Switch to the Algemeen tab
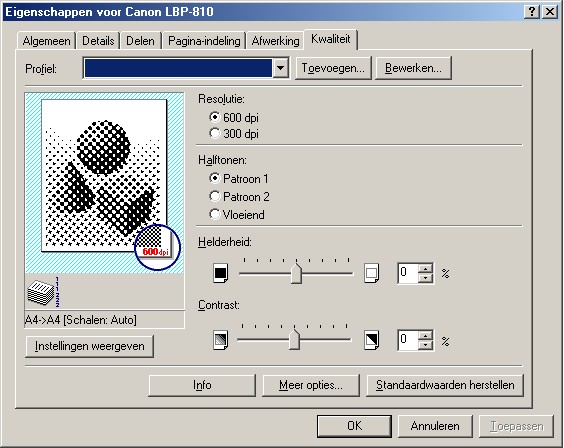Screen dimensions: 564x448 tap(46, 41)
